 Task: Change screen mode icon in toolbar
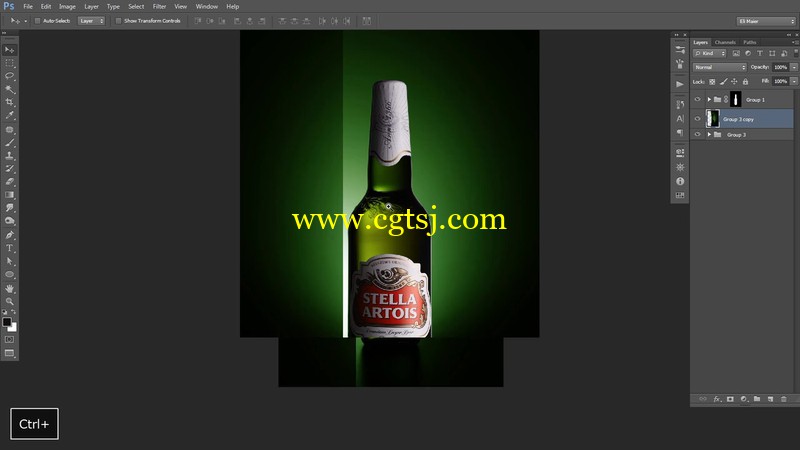[9, 353]
